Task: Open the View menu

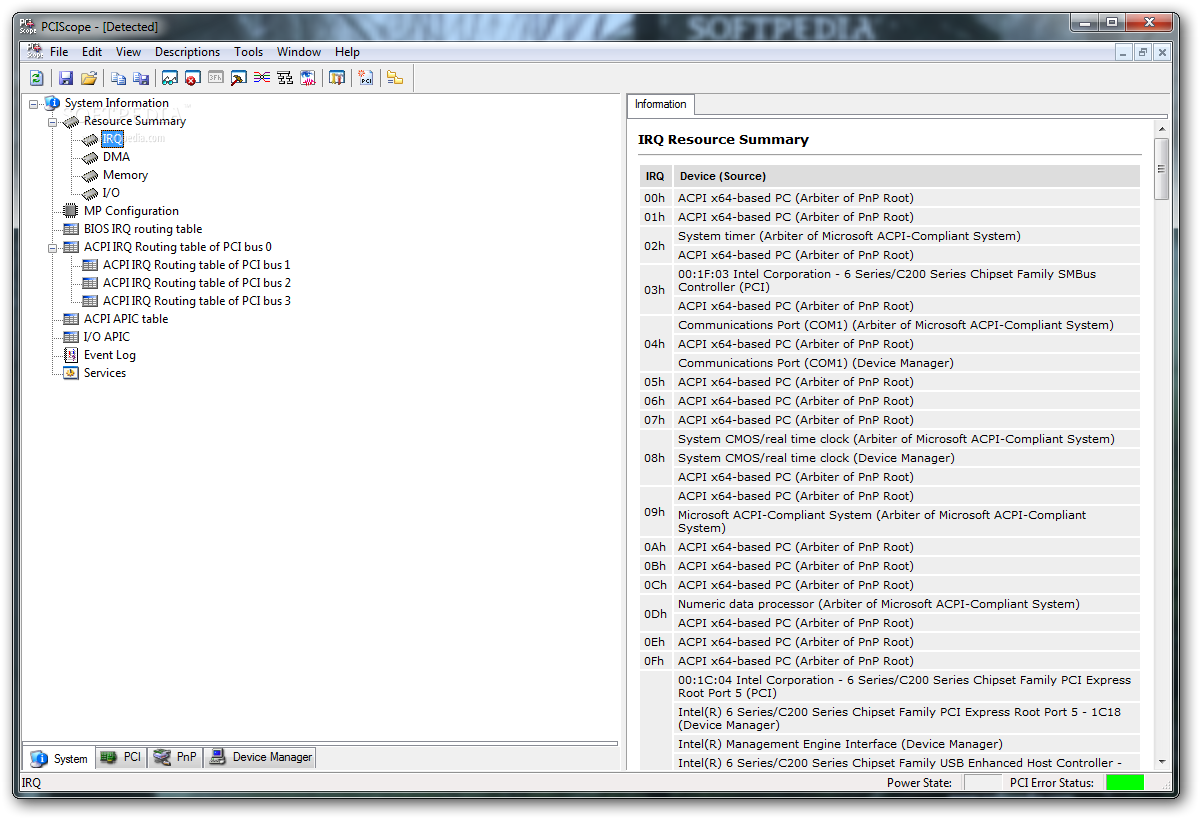Action: point(128,52)
